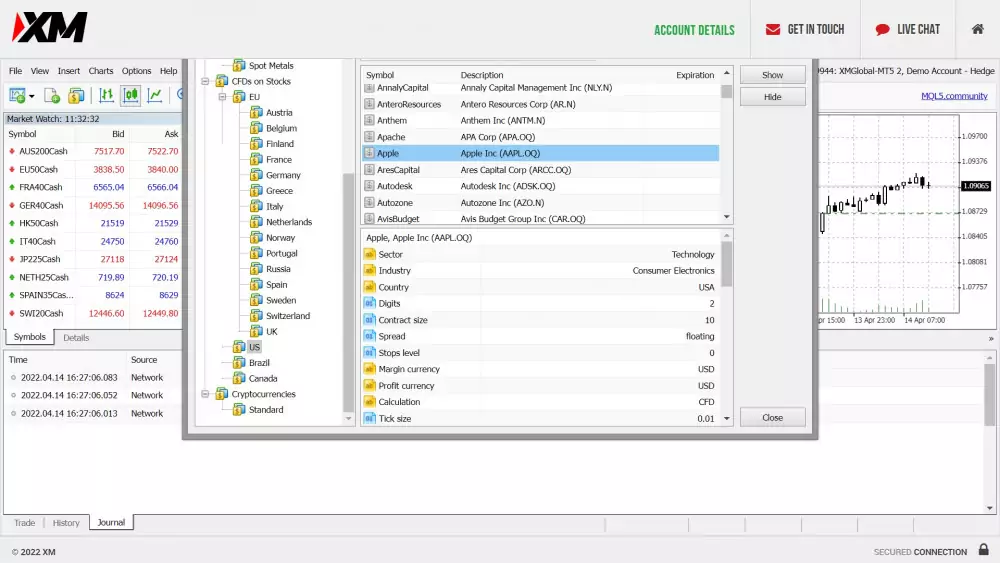This screenshot has height=563, width=1000.
Task: Select Spot Metals folder in tree
Action: [x=263, y=66]
